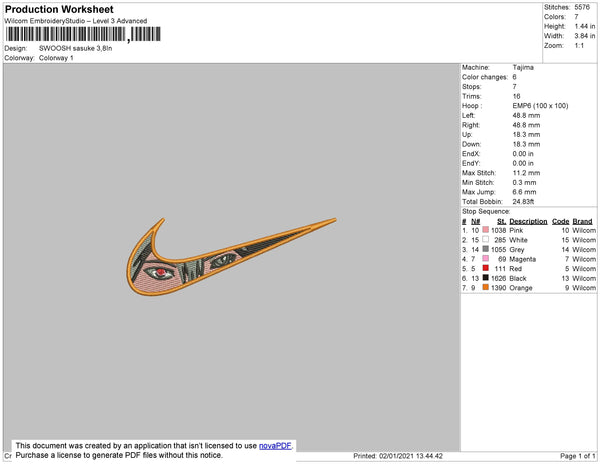Click the Orange thread color swatch
Viewport: 600px width, 464px height.
click(x=486, y=287)
